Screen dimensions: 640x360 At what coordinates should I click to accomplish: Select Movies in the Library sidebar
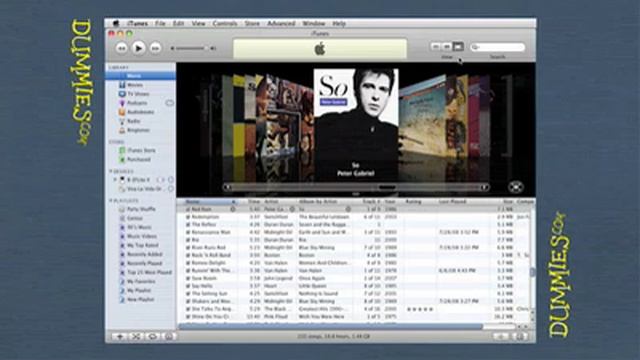click(x=135, y=85)
